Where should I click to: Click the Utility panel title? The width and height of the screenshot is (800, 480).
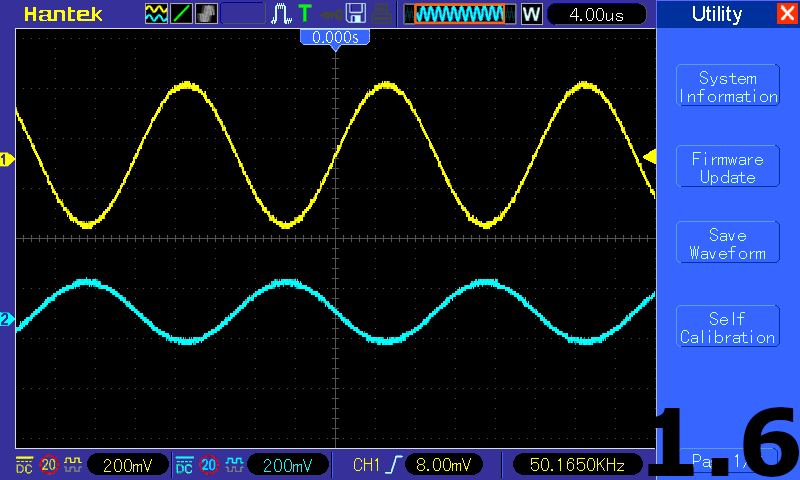[x=717, y=14]
